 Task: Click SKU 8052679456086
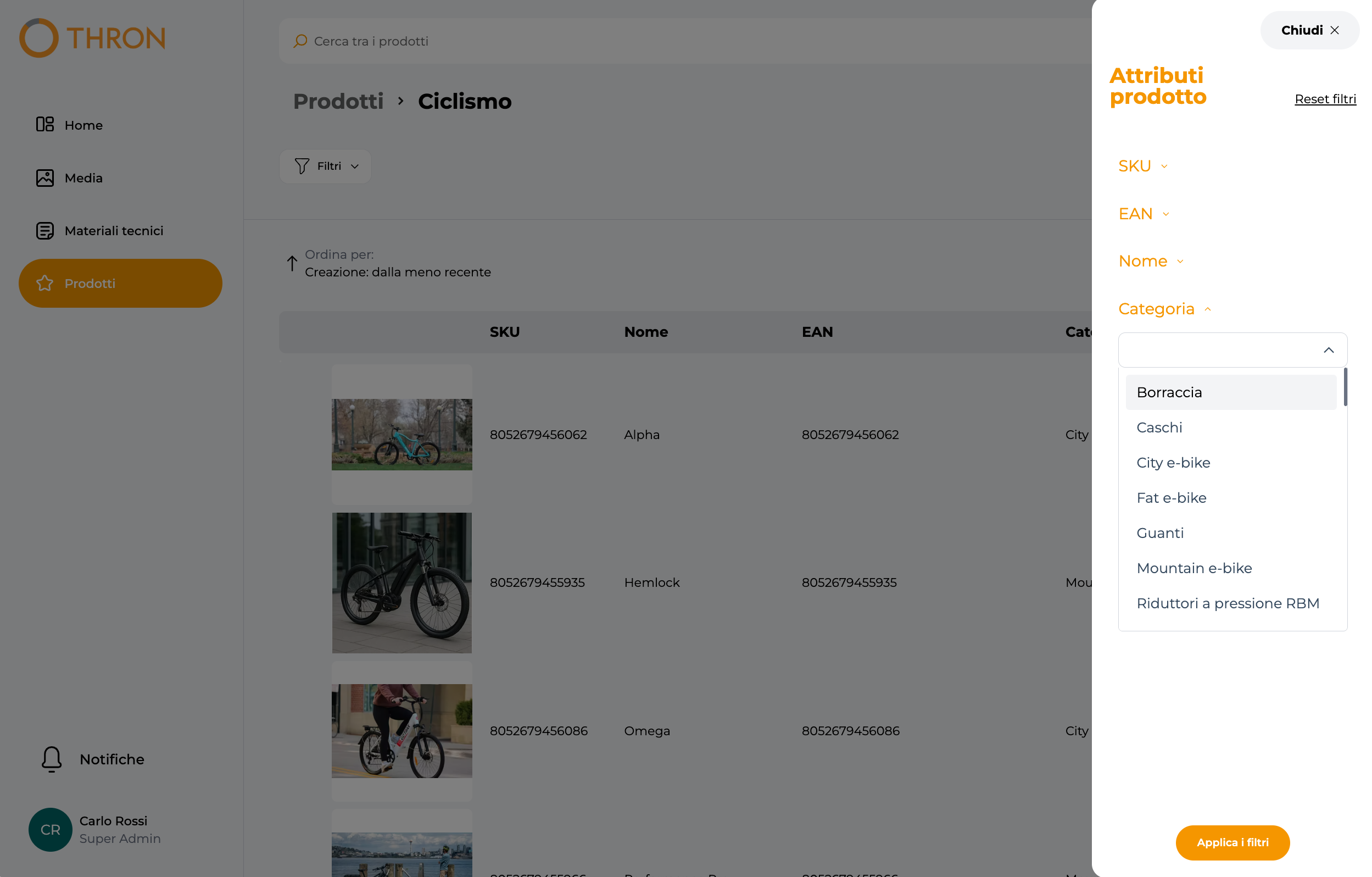(538, 731)
